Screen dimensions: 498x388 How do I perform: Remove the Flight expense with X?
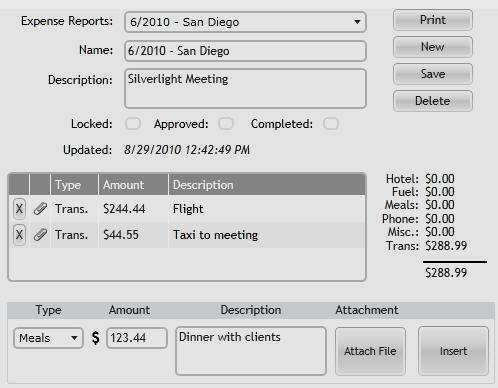[19, 209]
